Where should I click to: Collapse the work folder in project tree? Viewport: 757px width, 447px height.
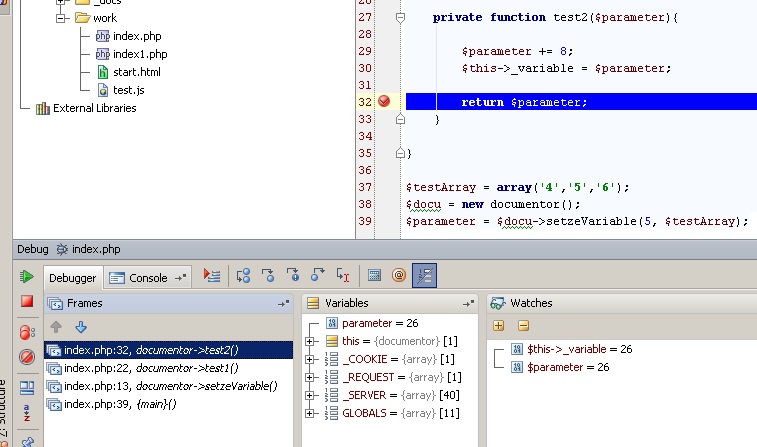[x=60, y=18]
